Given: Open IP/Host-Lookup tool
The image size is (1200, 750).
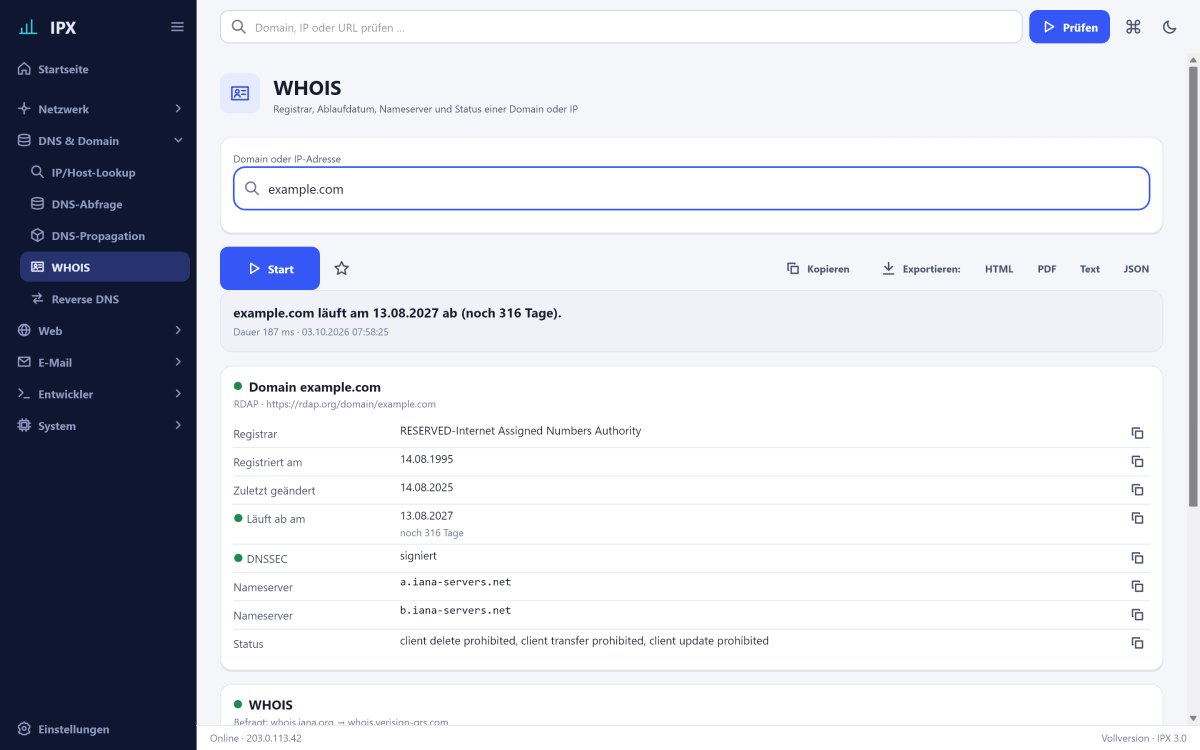Looking at the screenshot, I should [x=105, y=172].
